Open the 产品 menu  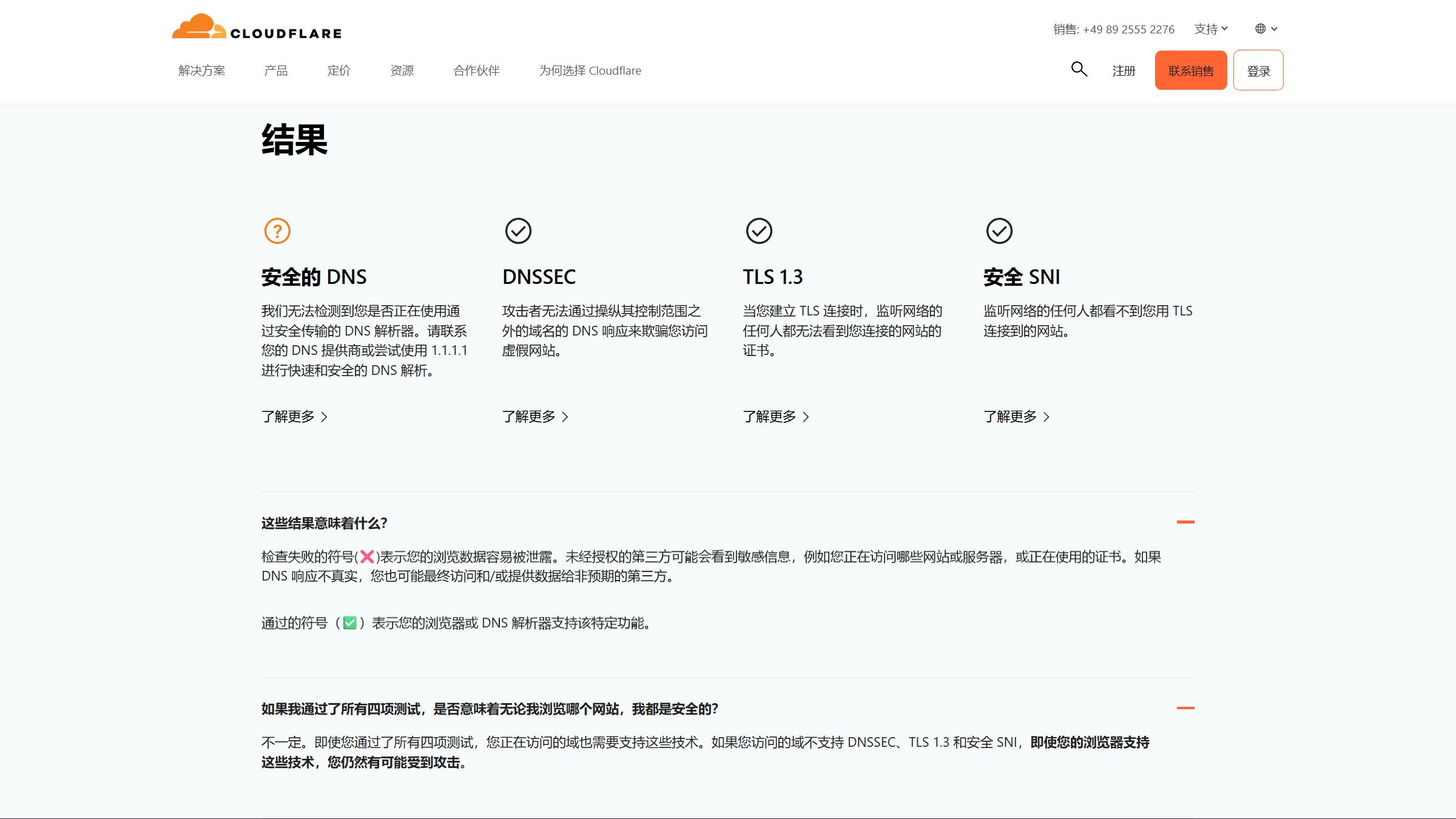[x=276, y=70]
